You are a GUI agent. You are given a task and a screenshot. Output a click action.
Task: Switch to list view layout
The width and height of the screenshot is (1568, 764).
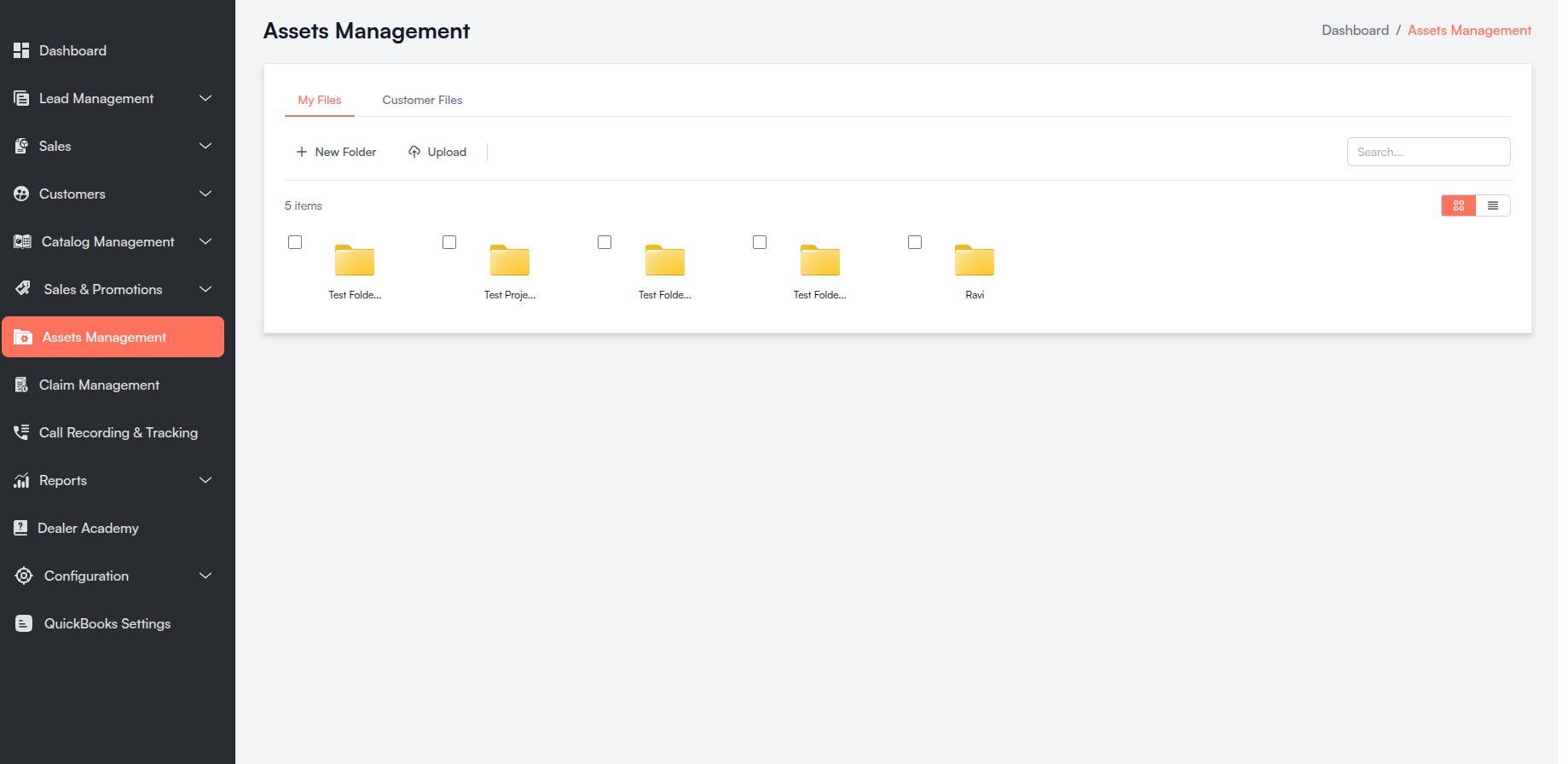[x=1493, y=205]
